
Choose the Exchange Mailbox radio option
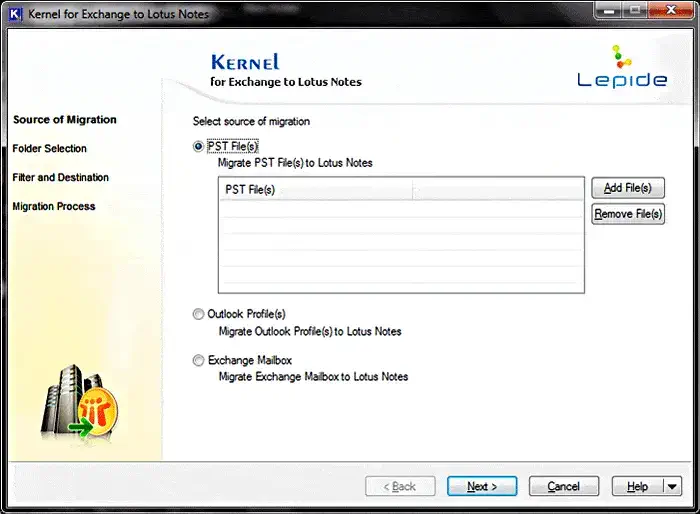coord(198,360)
